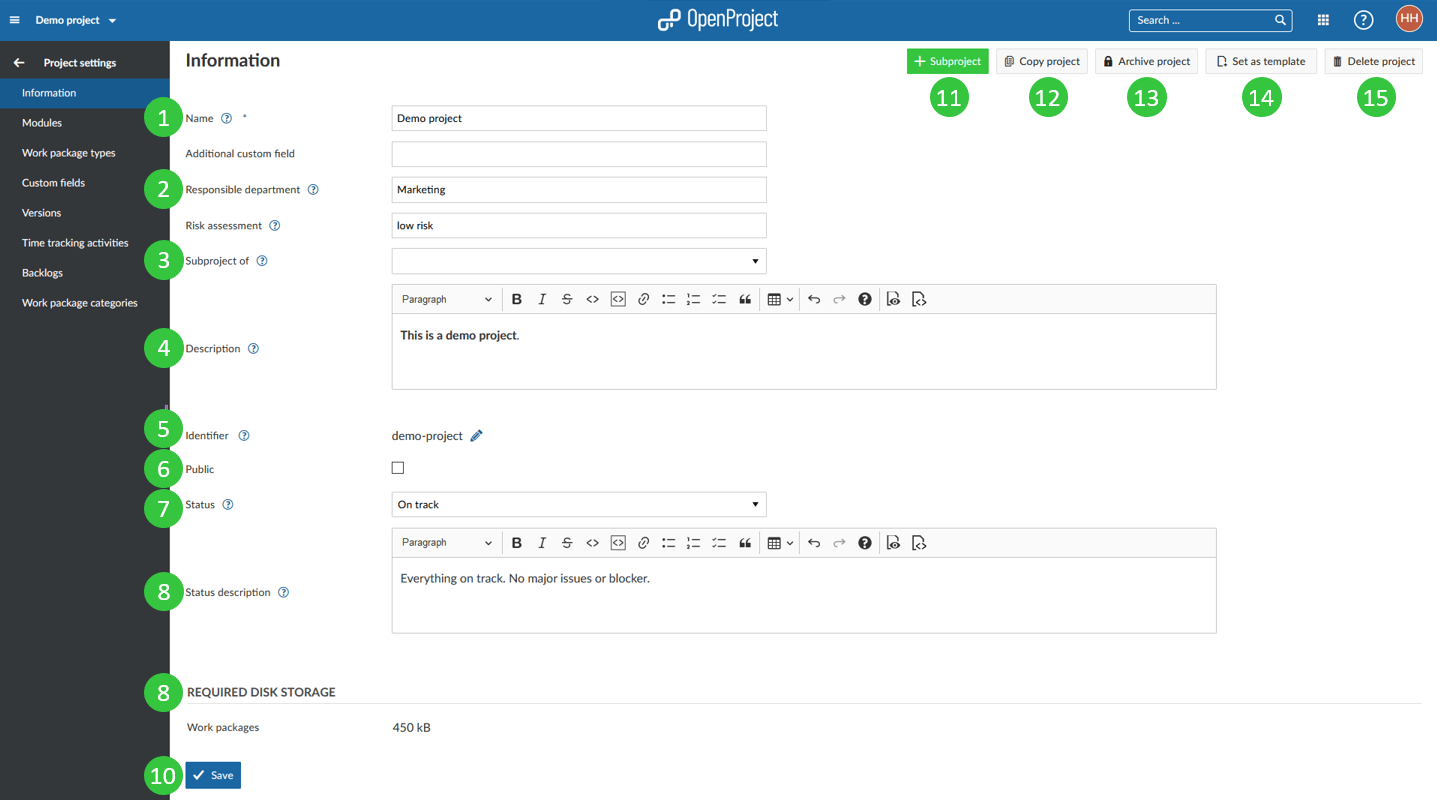Click the OpenProject logo
Screen dimensions: 1437x800
pyautogui.click(x=718, y=19)
